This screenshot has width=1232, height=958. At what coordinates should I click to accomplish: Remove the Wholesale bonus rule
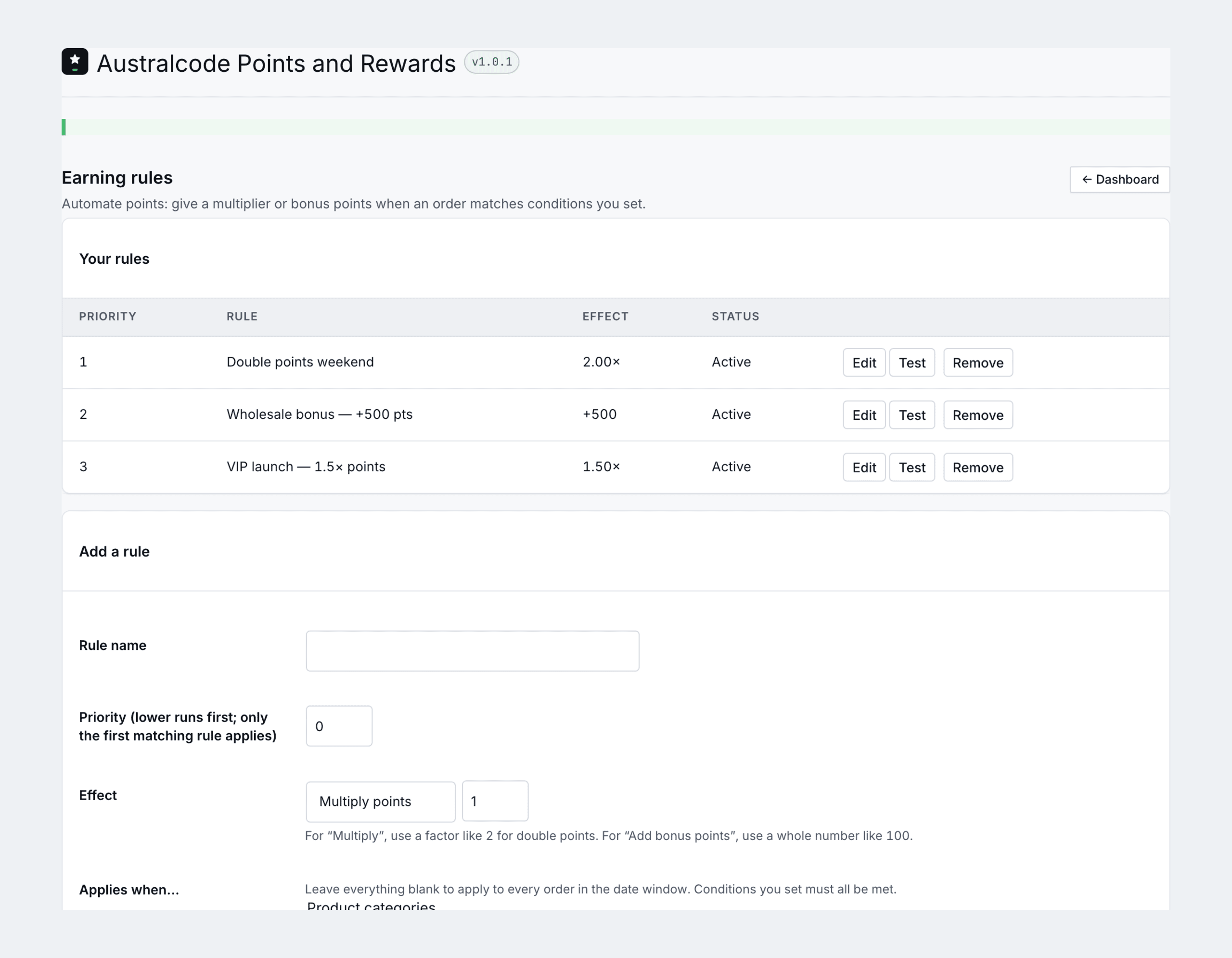(x=977, y=414)
